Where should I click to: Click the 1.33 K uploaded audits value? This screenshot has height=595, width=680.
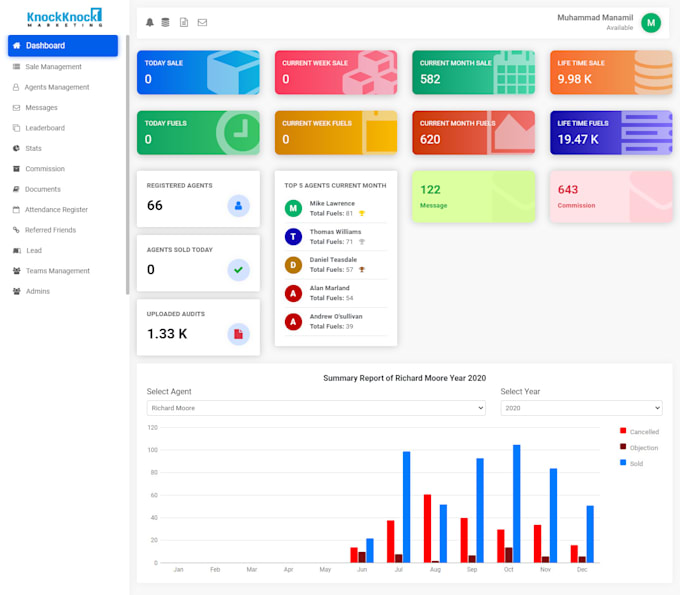[167, 334]
